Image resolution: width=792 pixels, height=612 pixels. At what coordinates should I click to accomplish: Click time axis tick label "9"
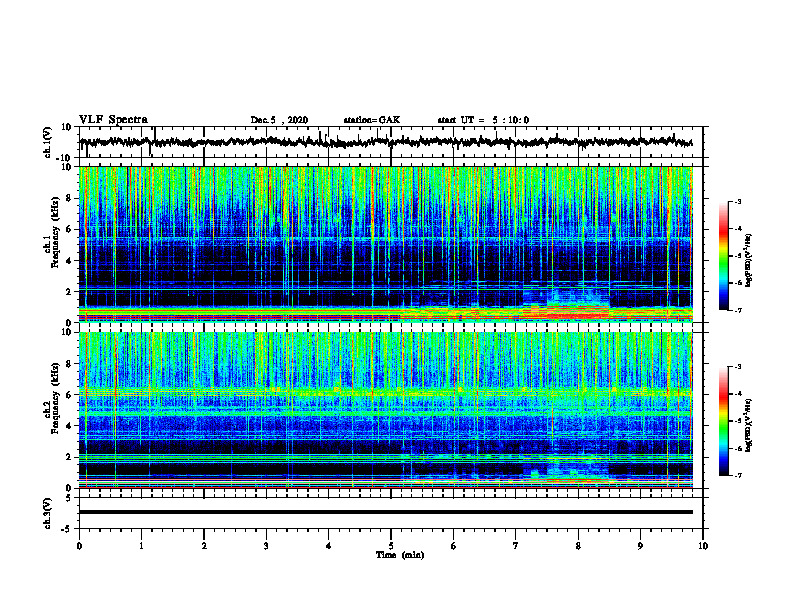[640, 546]
